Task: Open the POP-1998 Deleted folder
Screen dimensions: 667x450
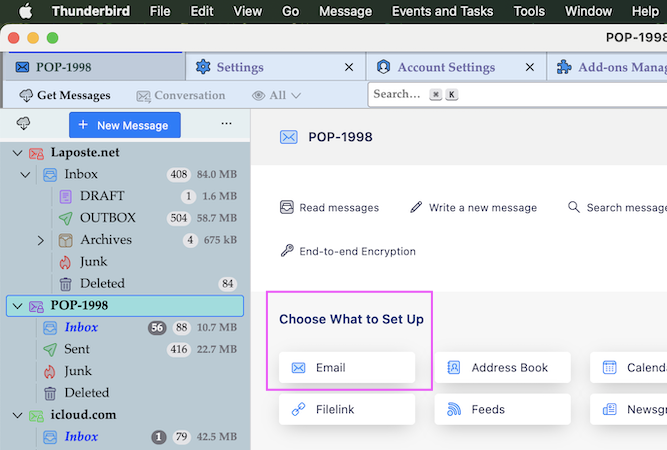Action: click(125, 393)
